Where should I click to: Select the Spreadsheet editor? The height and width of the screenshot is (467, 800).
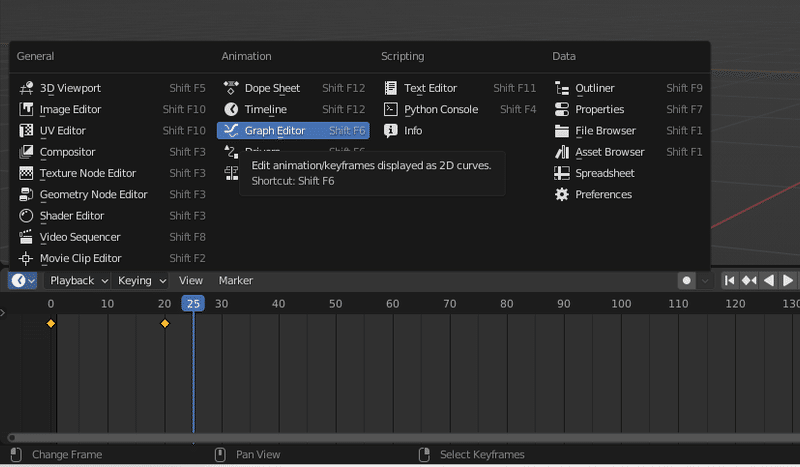coord(628,173)
